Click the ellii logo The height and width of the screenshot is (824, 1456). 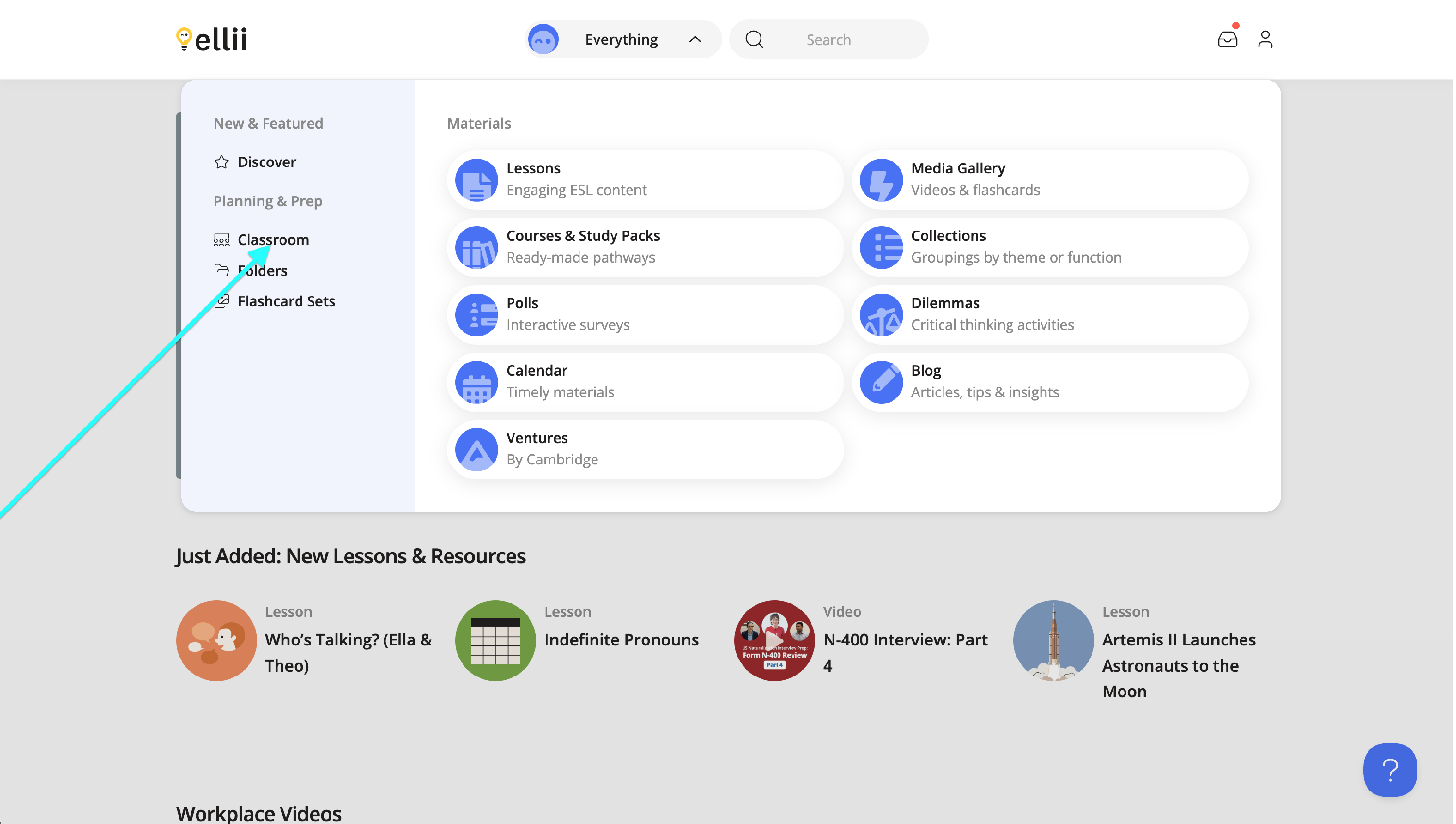click(212, 40)
